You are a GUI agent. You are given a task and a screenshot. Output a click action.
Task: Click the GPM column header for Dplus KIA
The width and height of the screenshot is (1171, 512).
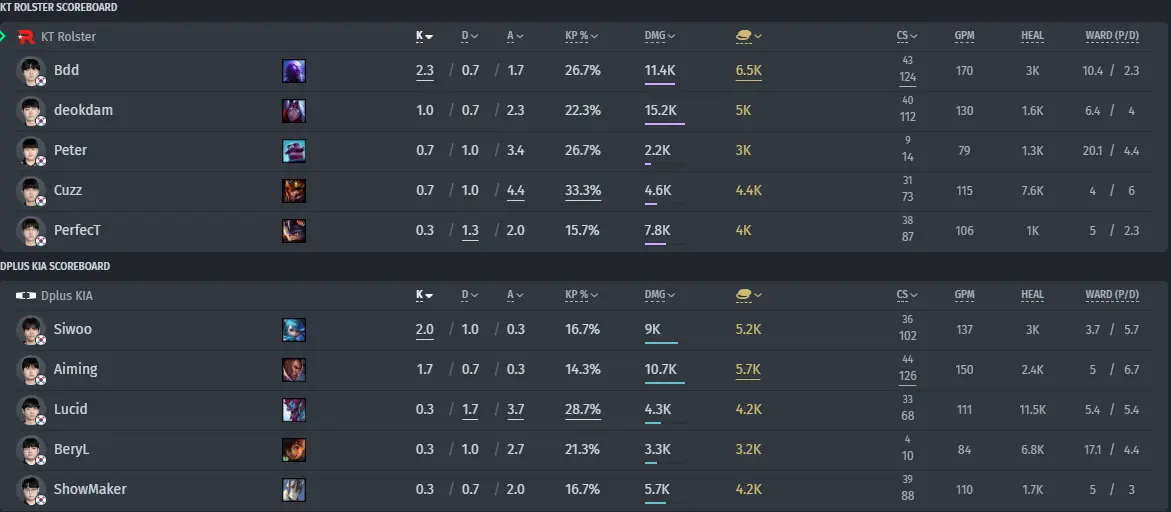[964, 295]
